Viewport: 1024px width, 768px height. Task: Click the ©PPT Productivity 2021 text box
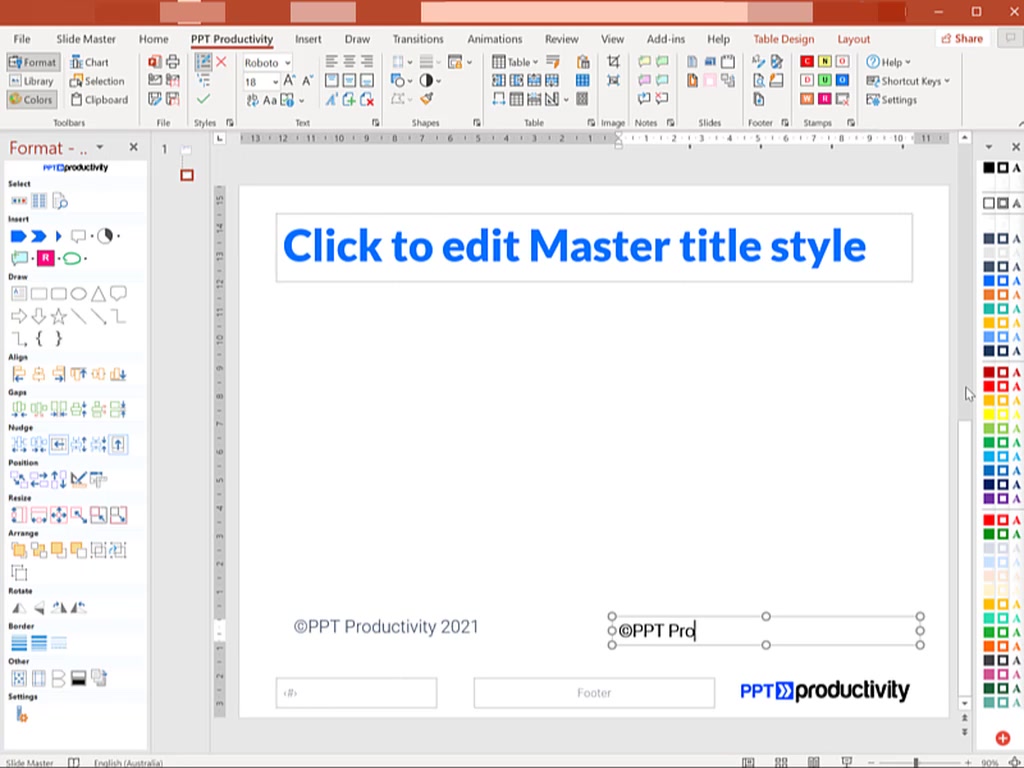pos(386,627)
